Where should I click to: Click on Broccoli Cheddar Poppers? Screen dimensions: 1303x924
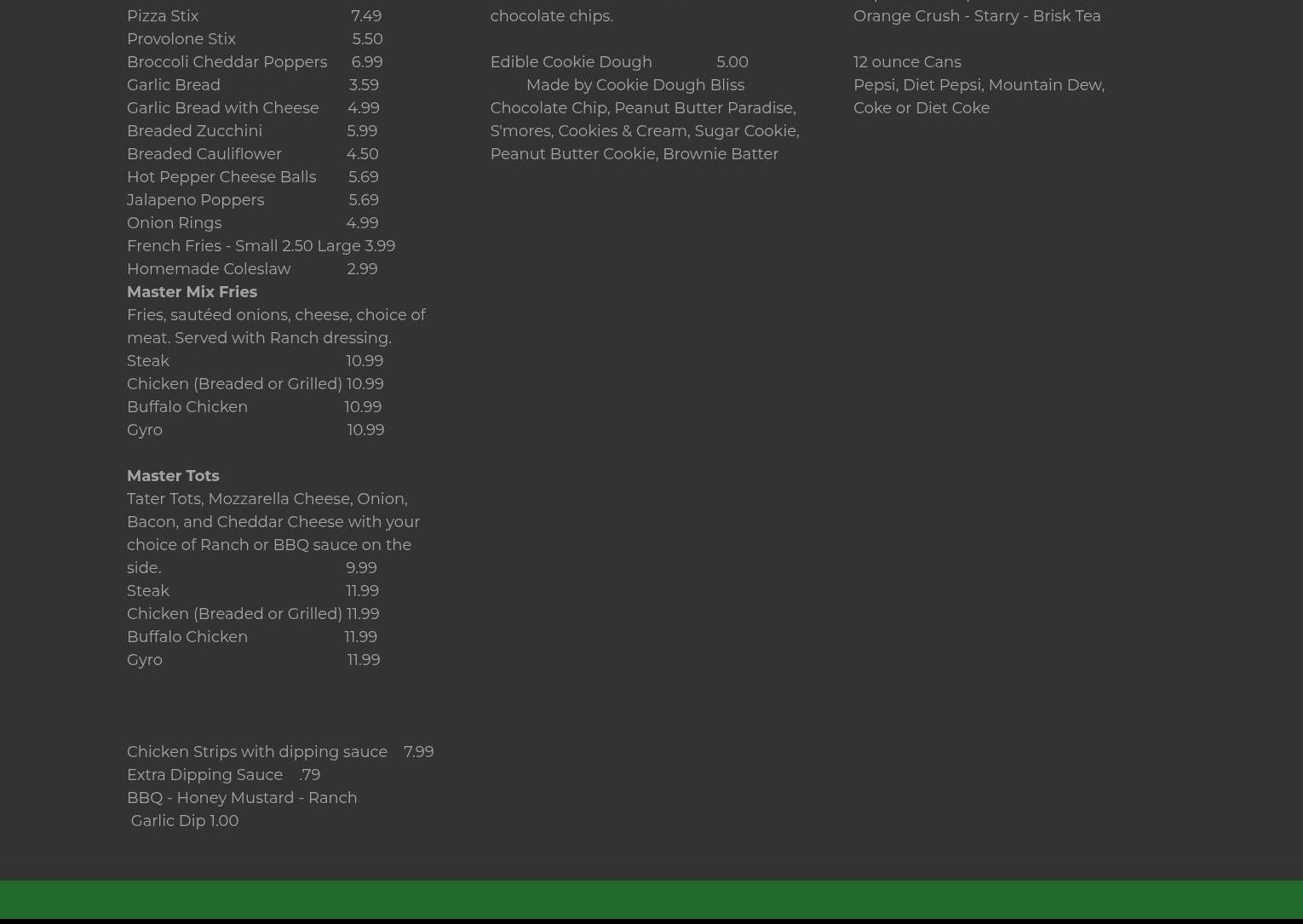click(x=227, y=62)
